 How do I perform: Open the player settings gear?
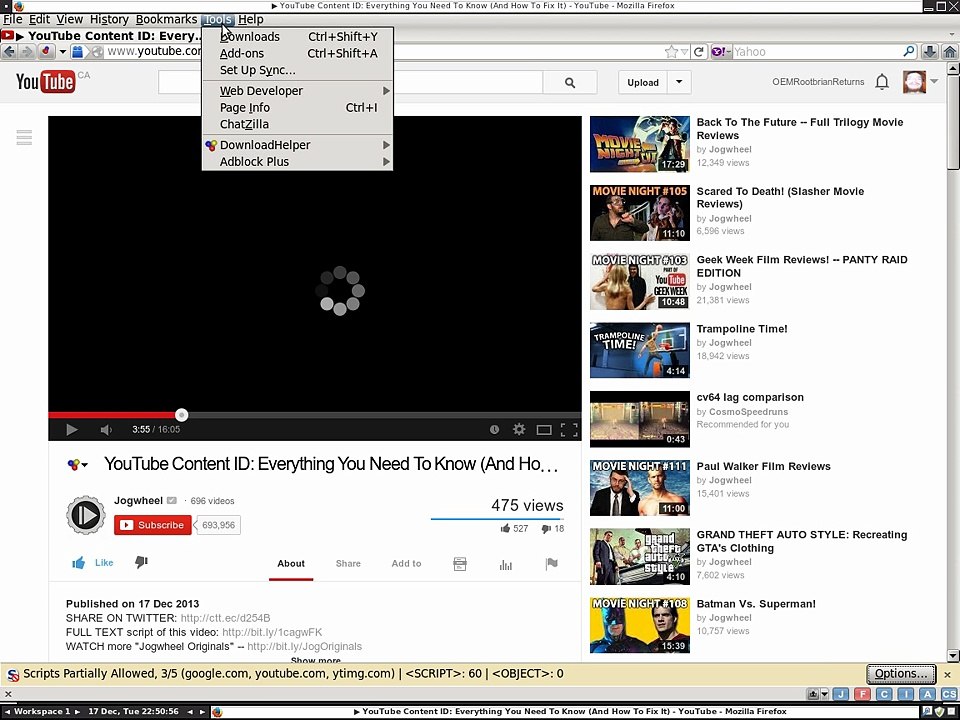point(519,430)
